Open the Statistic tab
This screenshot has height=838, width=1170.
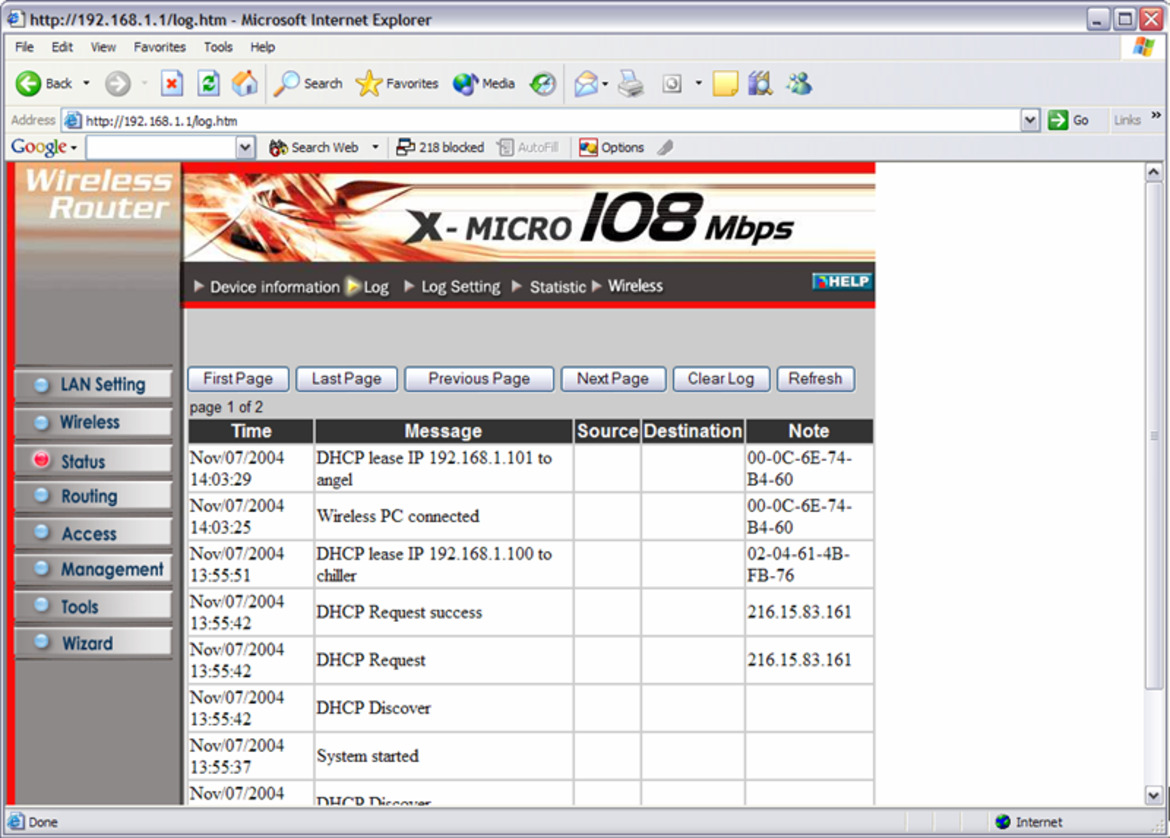pos(549,287)
